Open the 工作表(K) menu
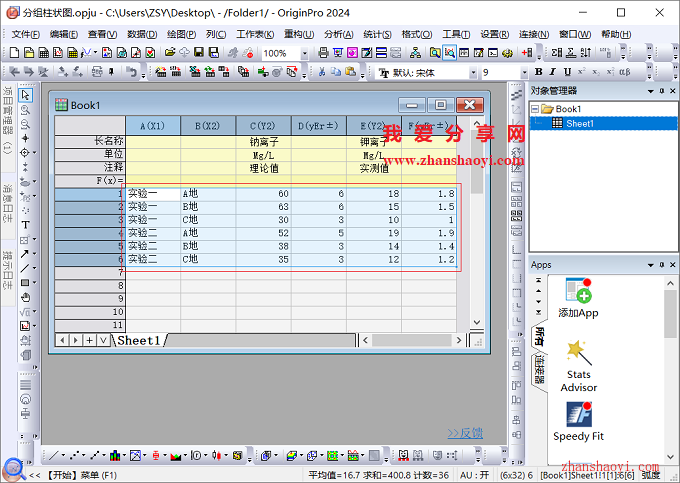The image size is (680, 483). point(255,34)
